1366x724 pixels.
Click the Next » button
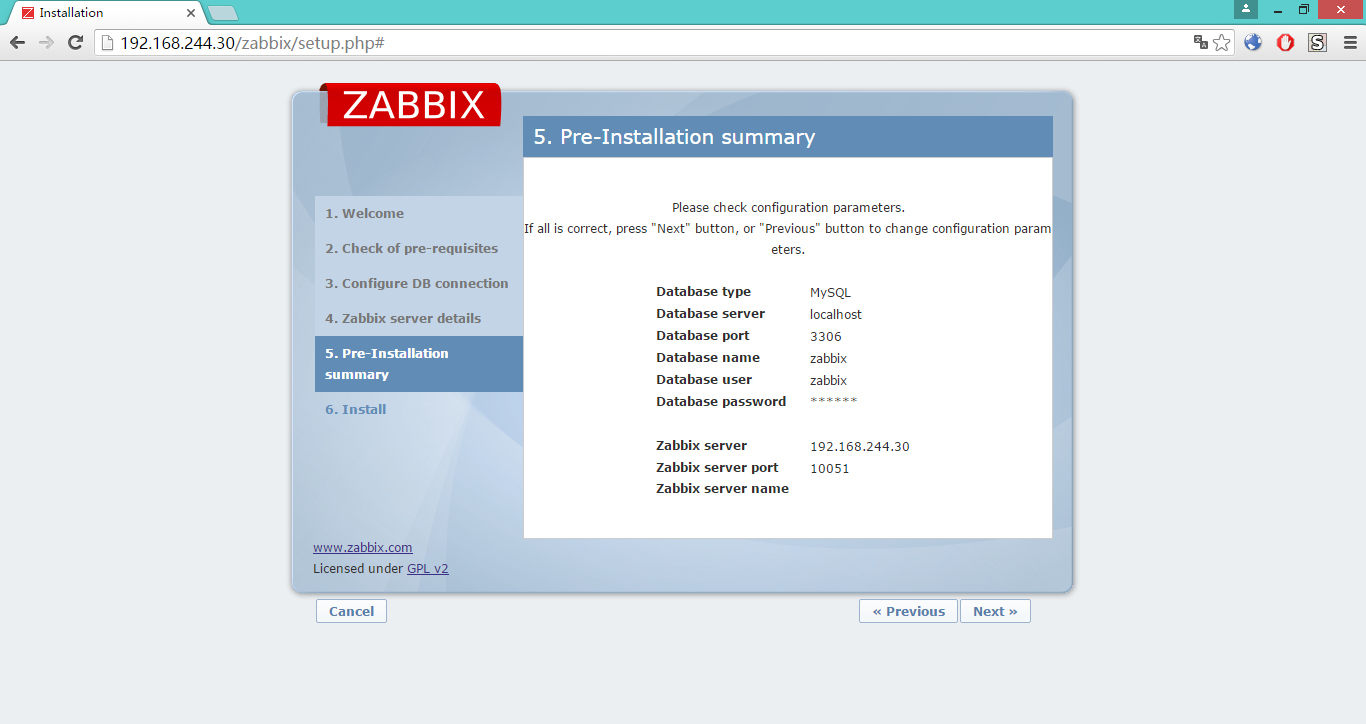[x=995, y=611]
